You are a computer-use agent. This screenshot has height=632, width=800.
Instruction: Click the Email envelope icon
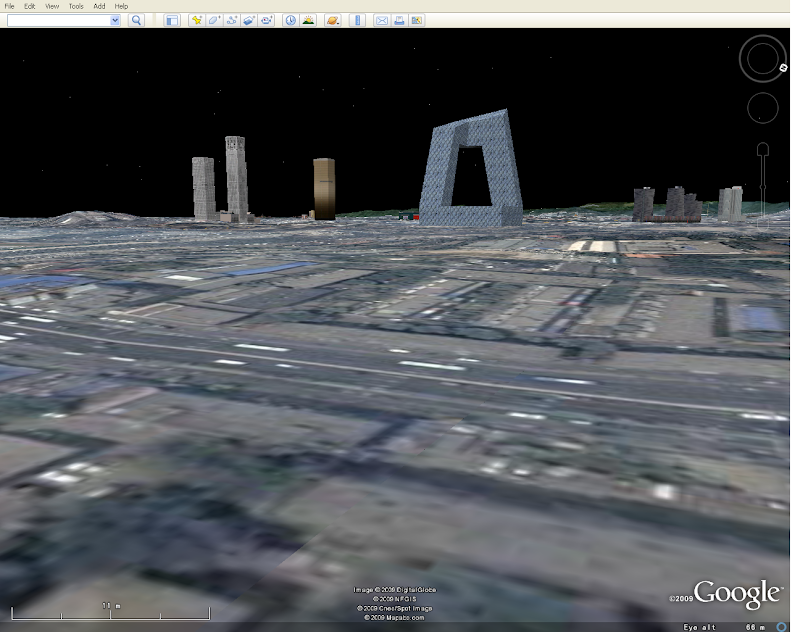coord(381,20)
